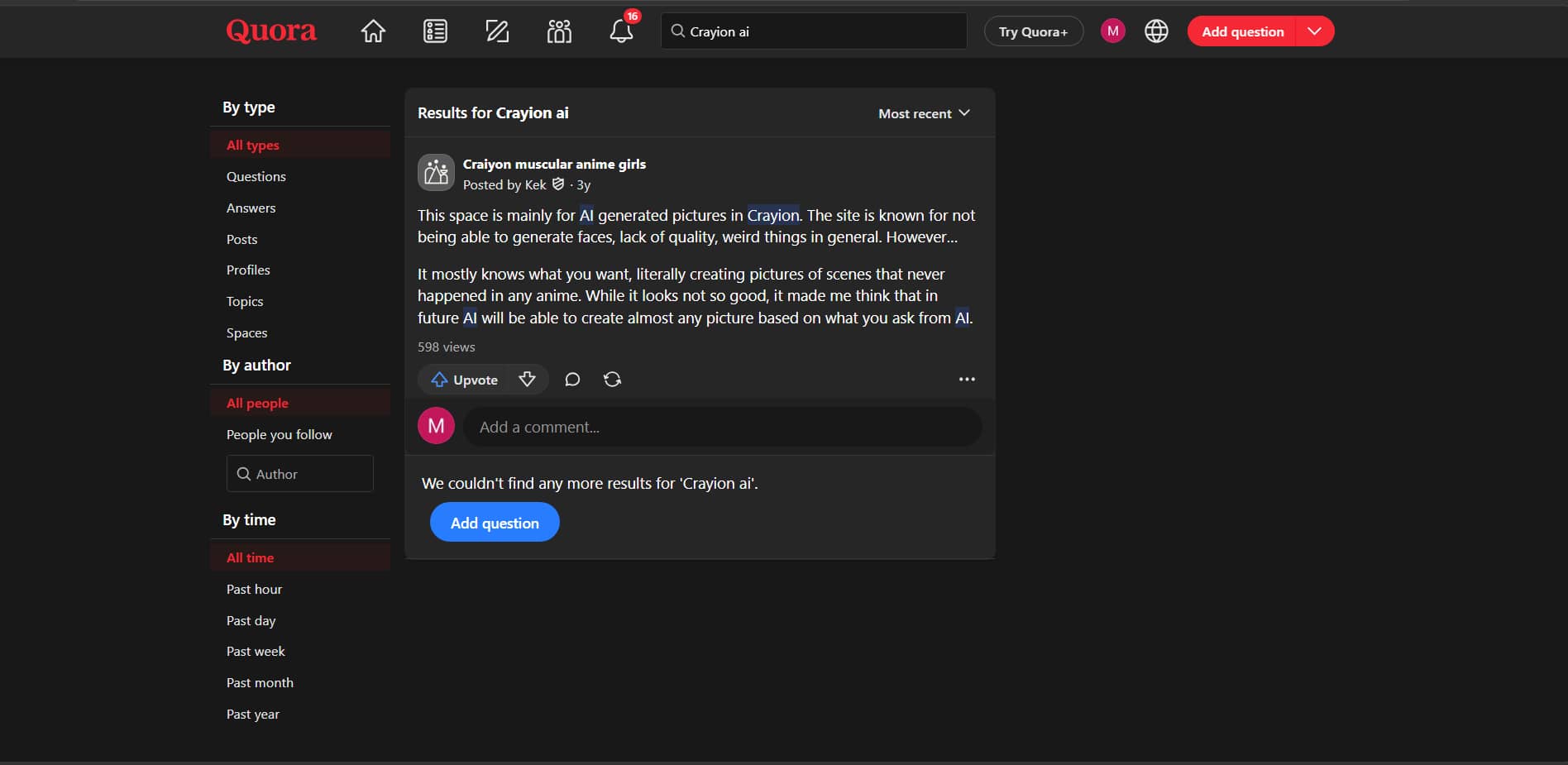Select the All people author filter
The image size is (1568, 765).
coord(300,403)
